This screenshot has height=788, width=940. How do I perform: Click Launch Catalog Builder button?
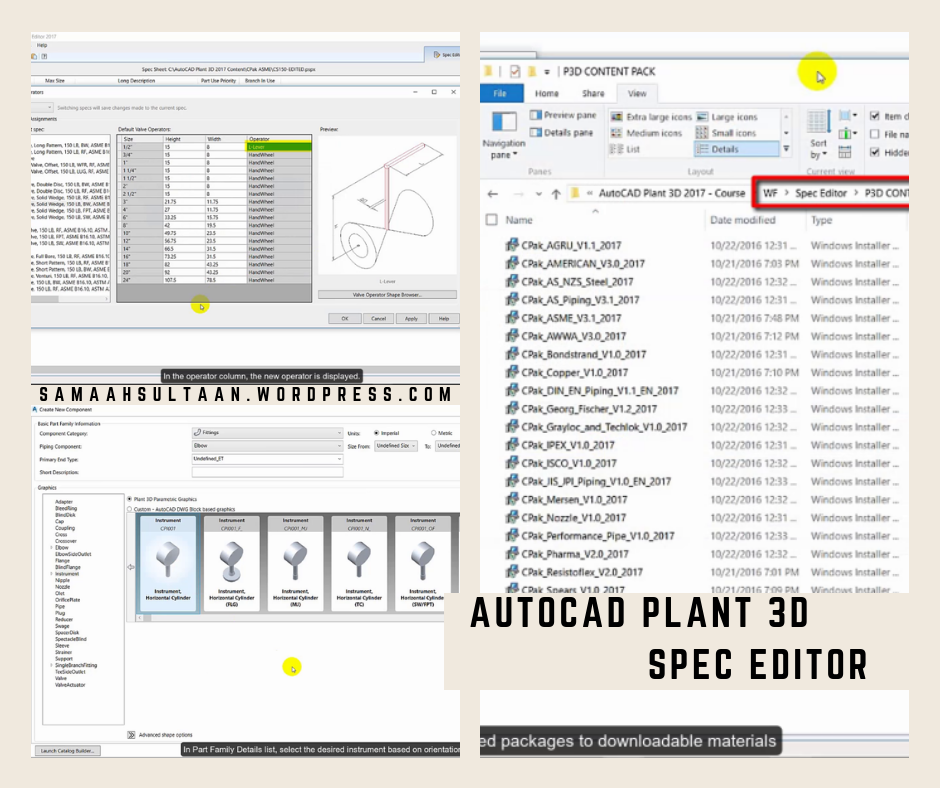click(x=68, y=751)
